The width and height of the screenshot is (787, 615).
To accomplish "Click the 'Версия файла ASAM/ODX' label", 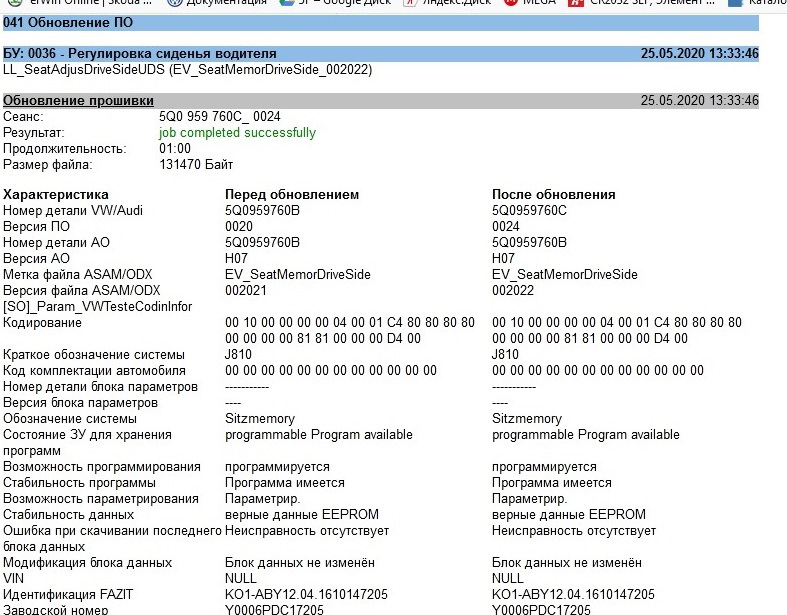I will click(x=81, y=291).
